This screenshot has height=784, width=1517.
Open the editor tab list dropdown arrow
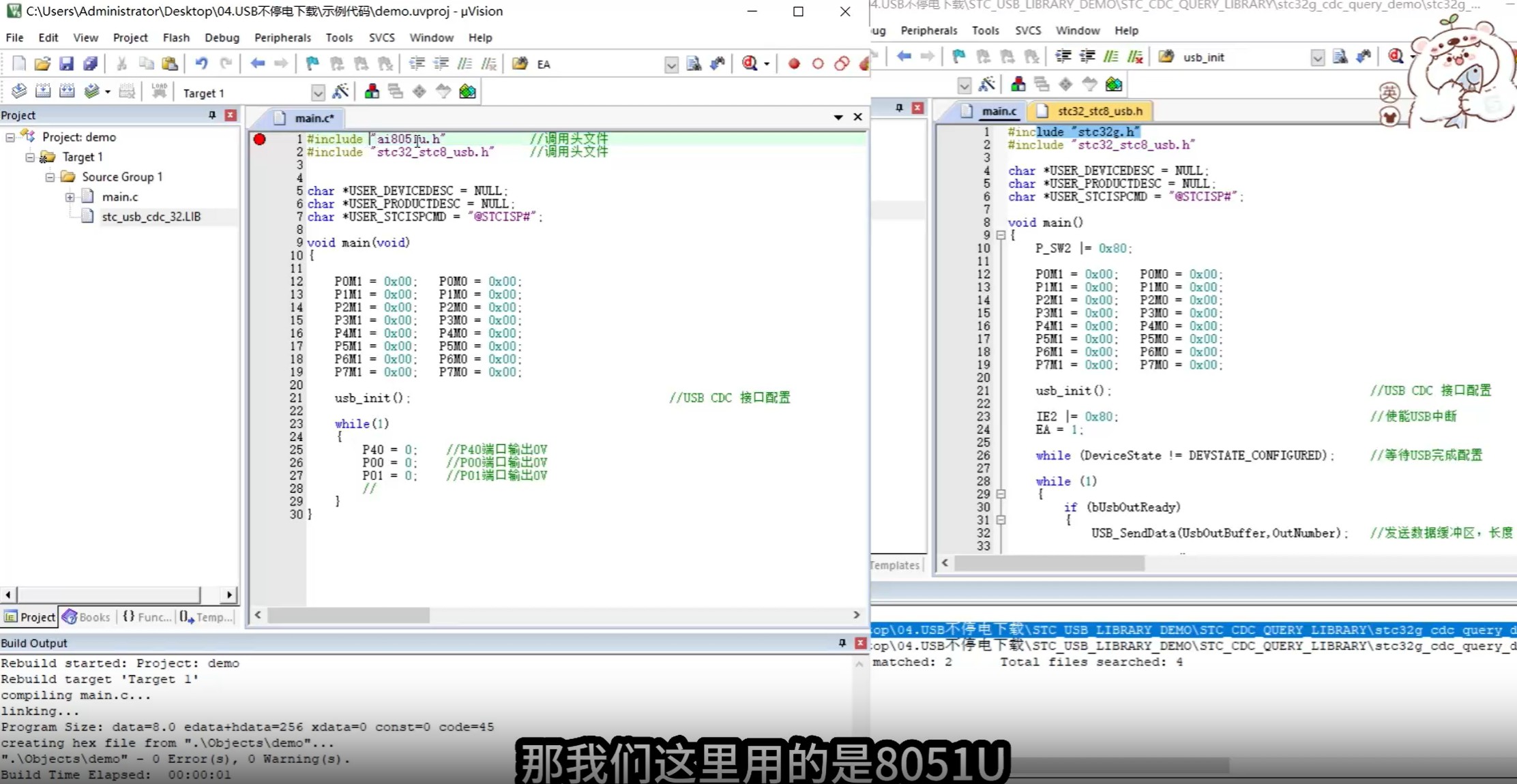[x=838, y=117]
